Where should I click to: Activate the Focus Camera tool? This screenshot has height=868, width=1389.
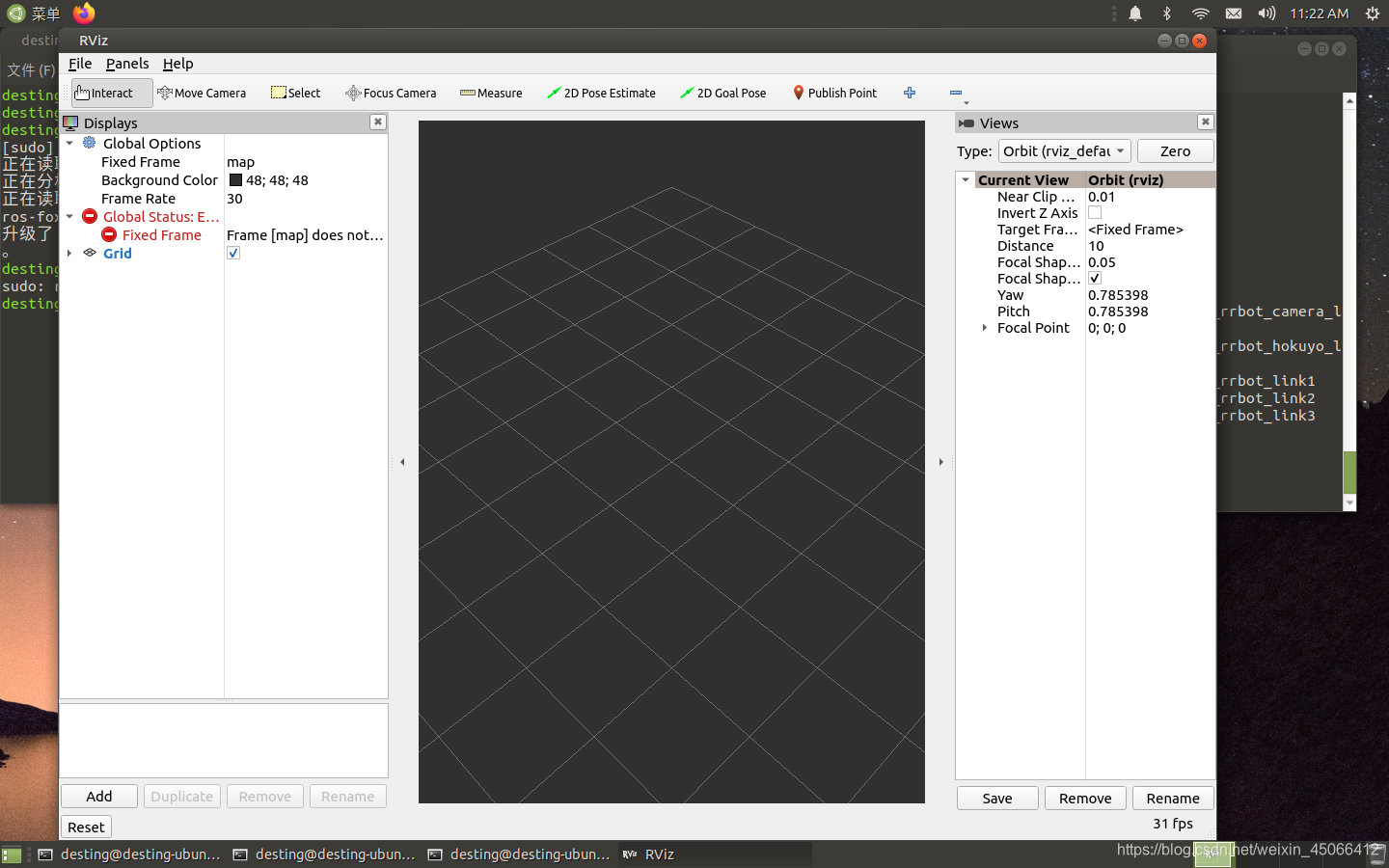tap(391, 93)
